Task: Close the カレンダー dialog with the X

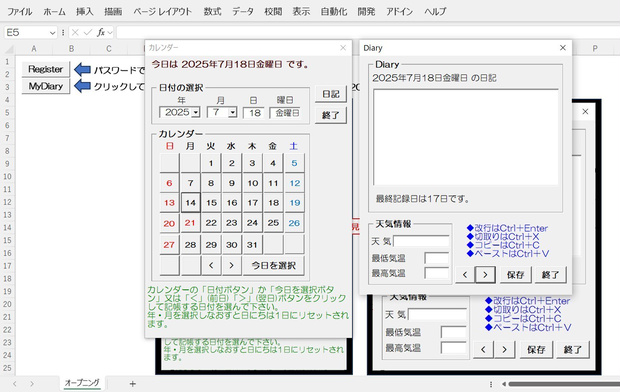Action: tap(343, 48)
